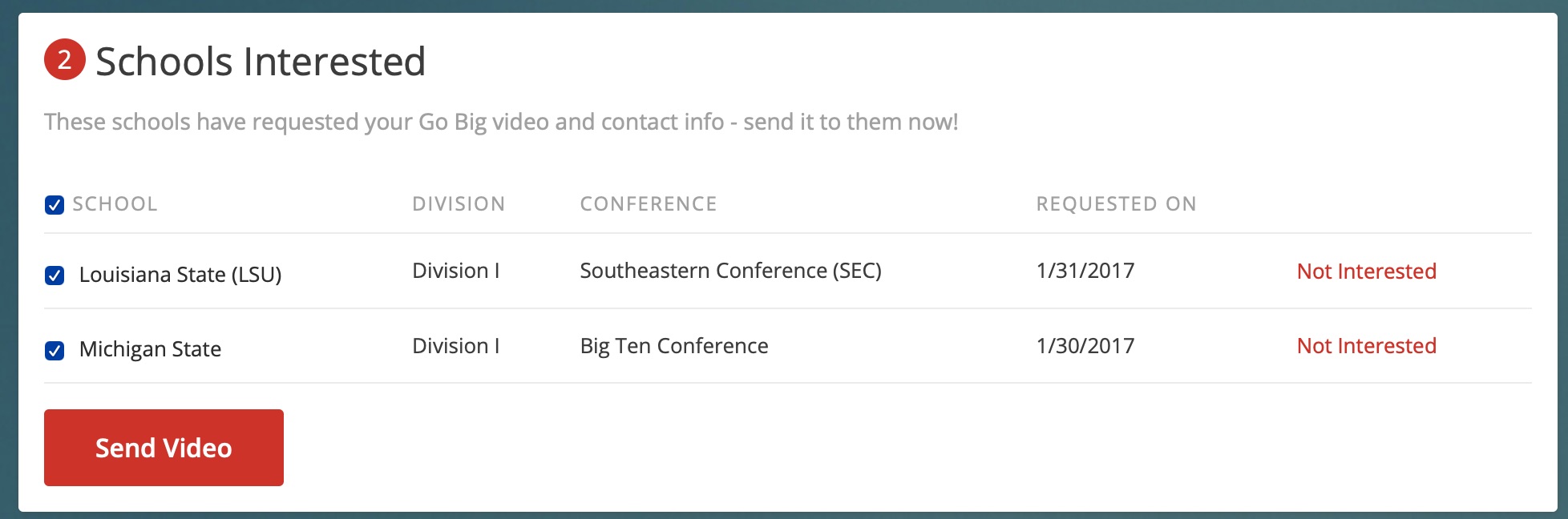Click the red number 2 badge
The width and height of the screenshot is (1568, 519).
coord(64,59)
